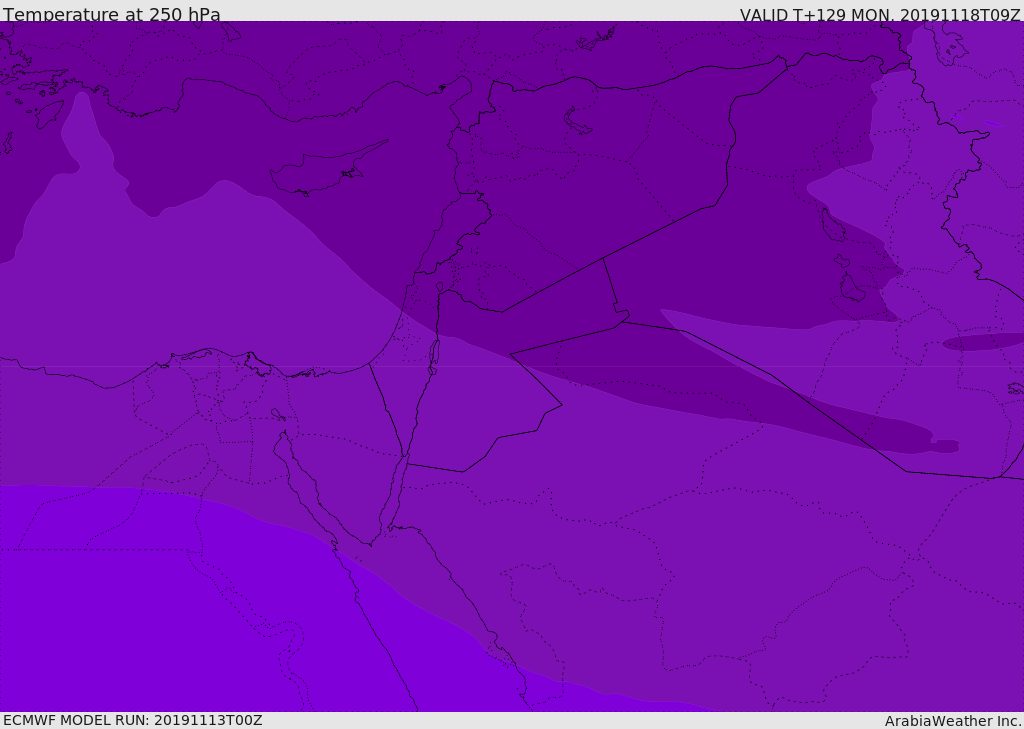
Task: Open the ArabiaWeather Inc. credit text
Action: [952, 721]
